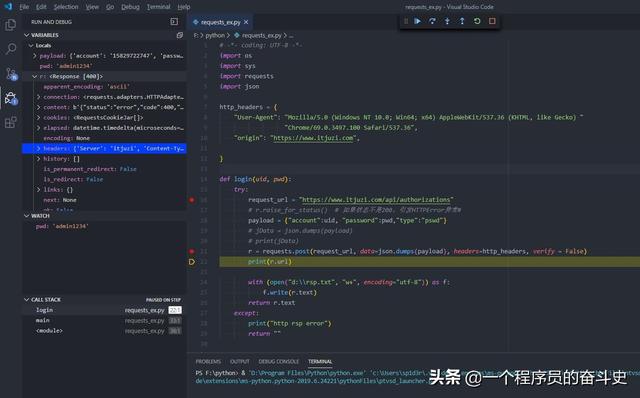Expand the content variable
640x398 pixels.
(x=39, y=107)
